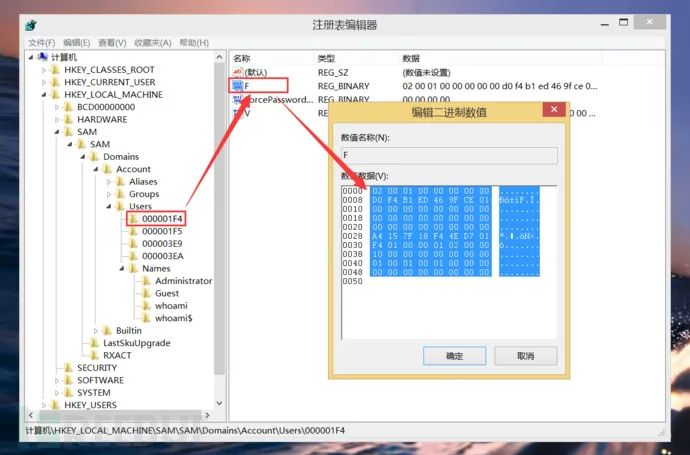Screen dimensions: 690x455
Task: Expand the HKEY_USERS node arrow
Action: pyautogui.click(x=44, y=405)
